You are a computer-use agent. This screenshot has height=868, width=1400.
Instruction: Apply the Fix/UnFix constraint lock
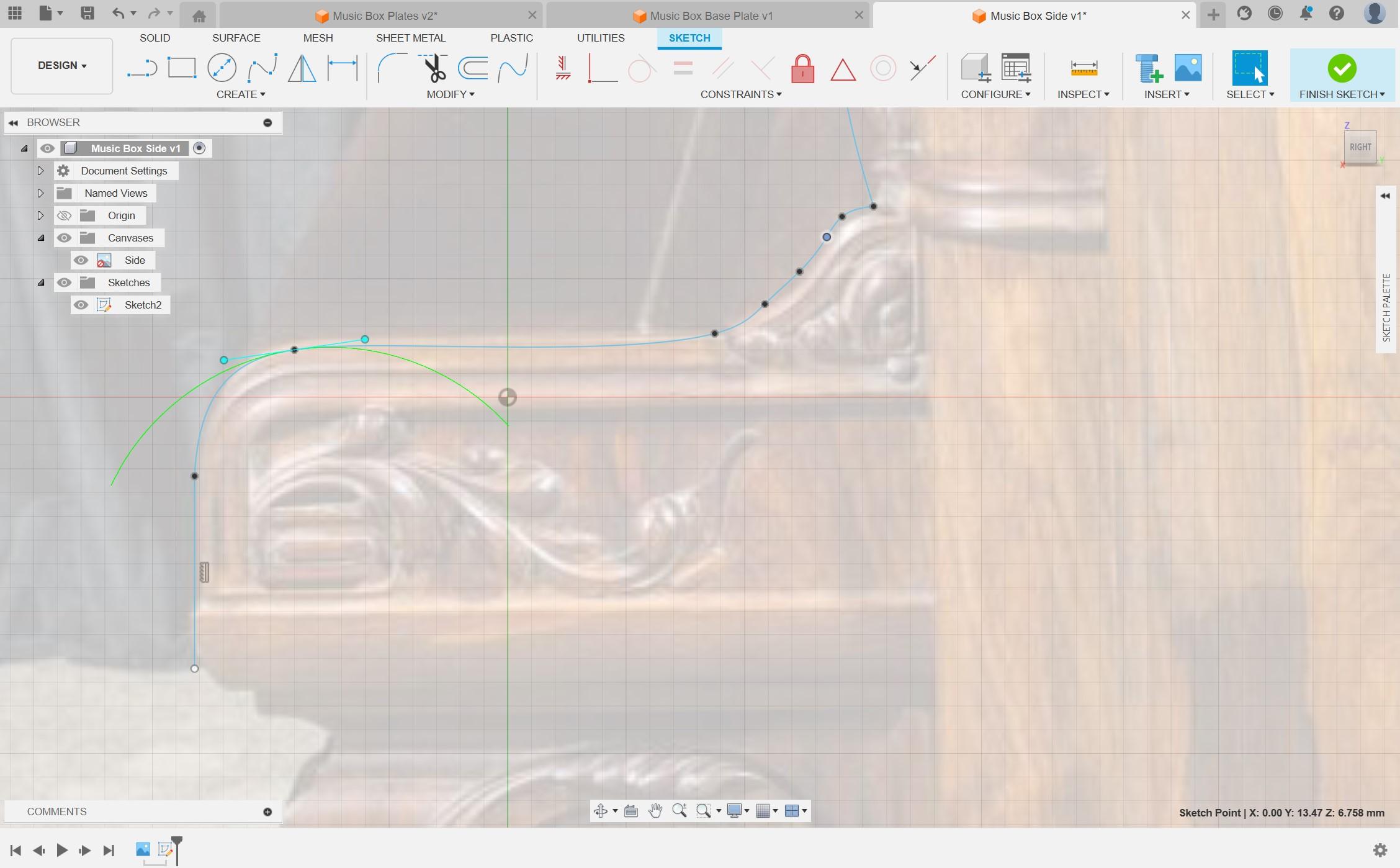coord(802,70)
